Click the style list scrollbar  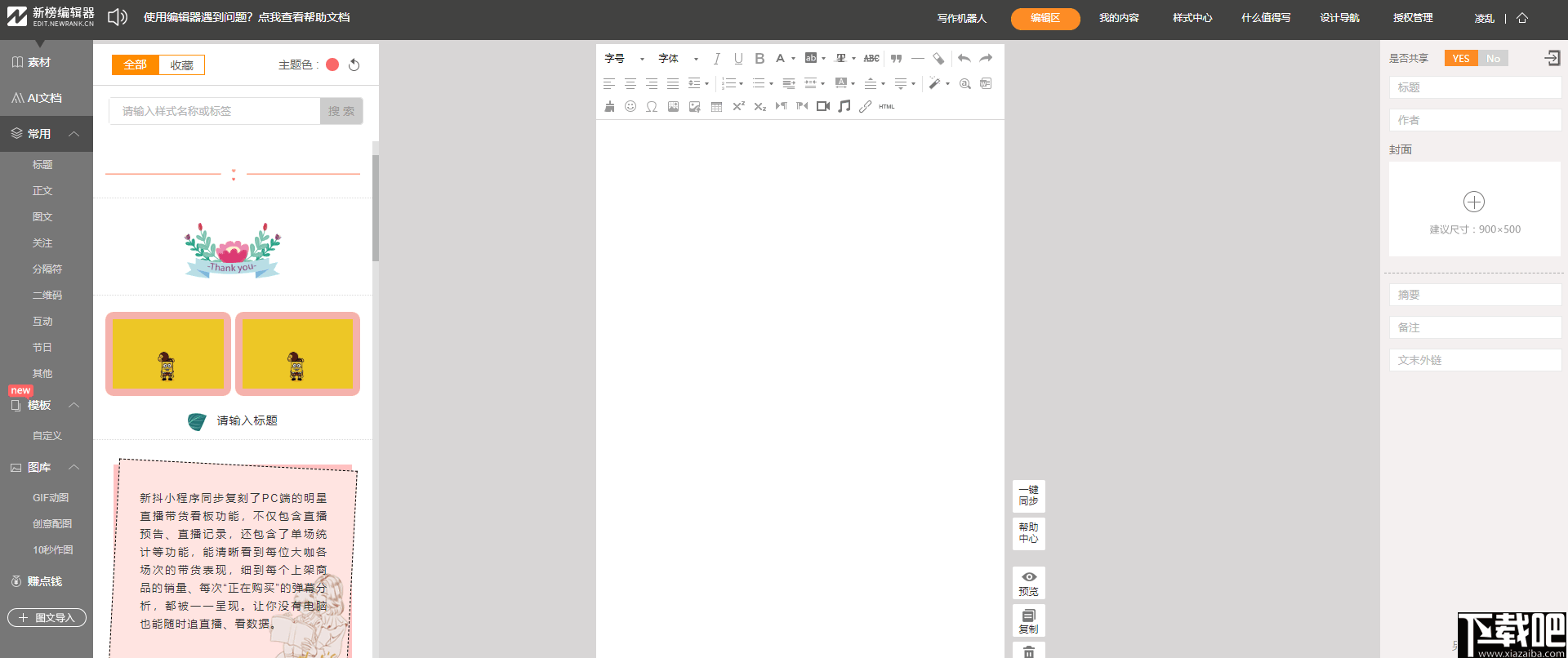click(x=376, y=208)
